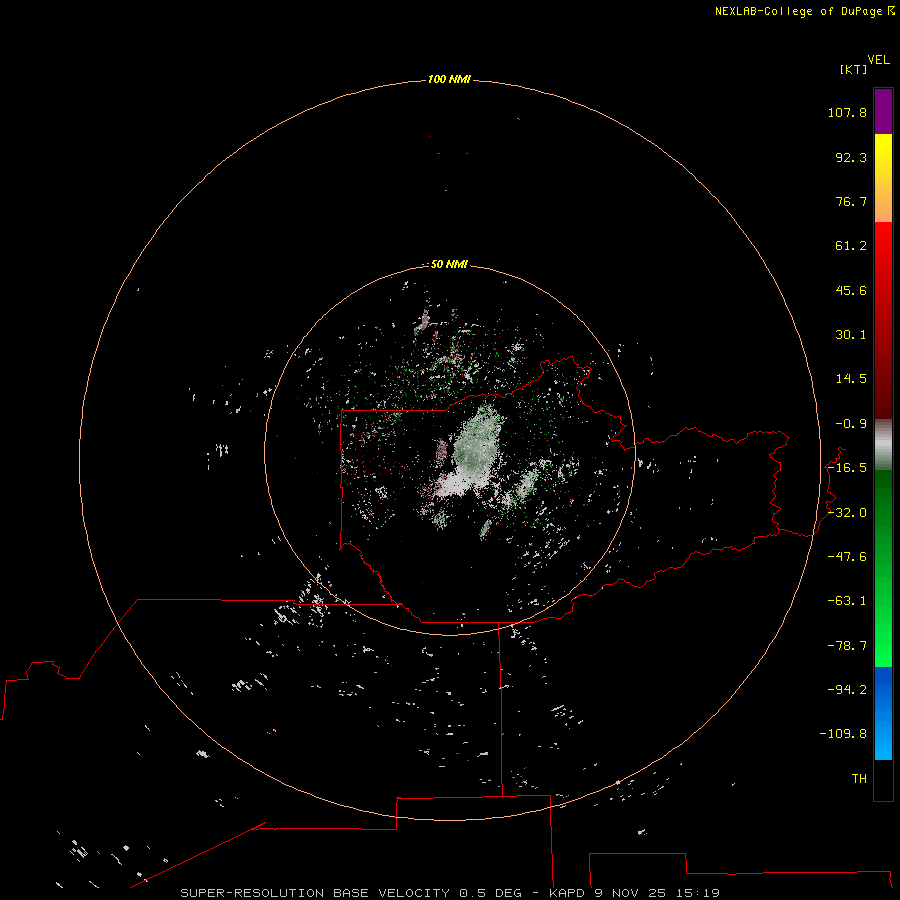Click the 107.8 velocity scale value

[x=847, y=112]
